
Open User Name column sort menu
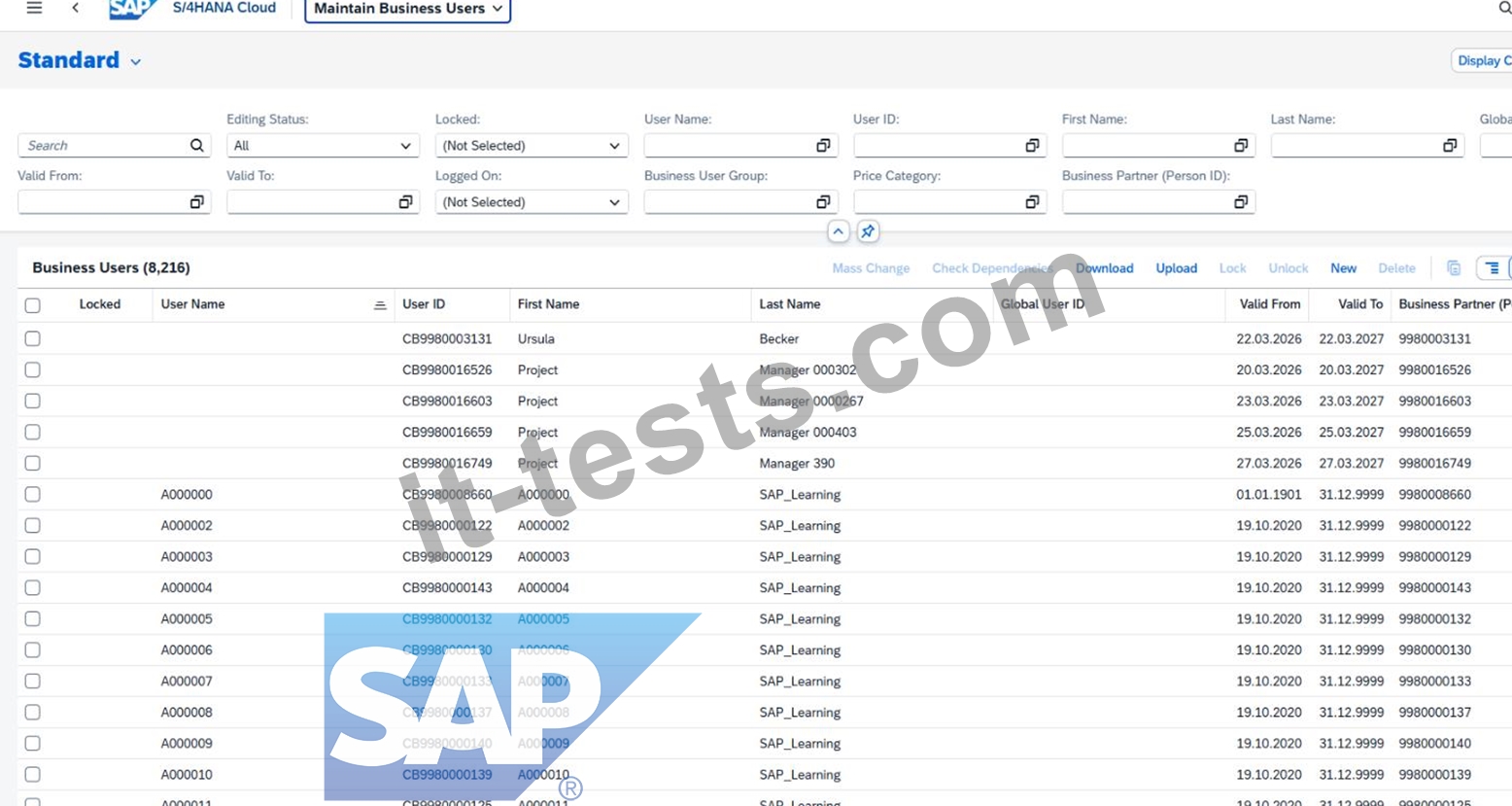380,305
